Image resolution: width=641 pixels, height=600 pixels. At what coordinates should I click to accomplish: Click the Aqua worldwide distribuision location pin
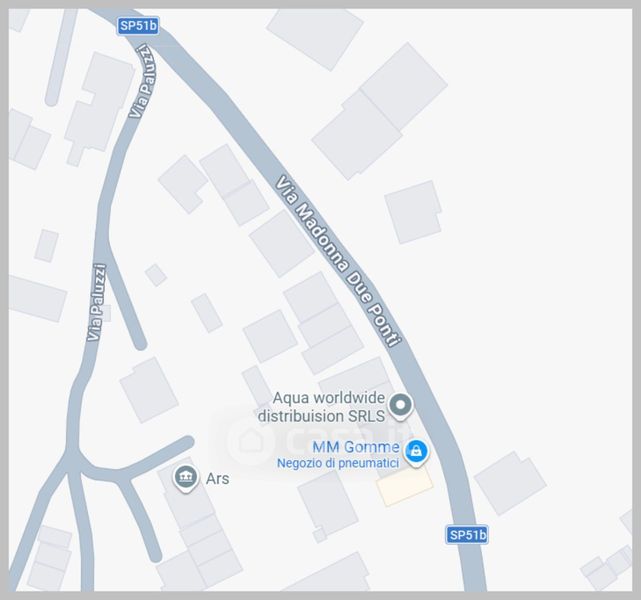401,406
